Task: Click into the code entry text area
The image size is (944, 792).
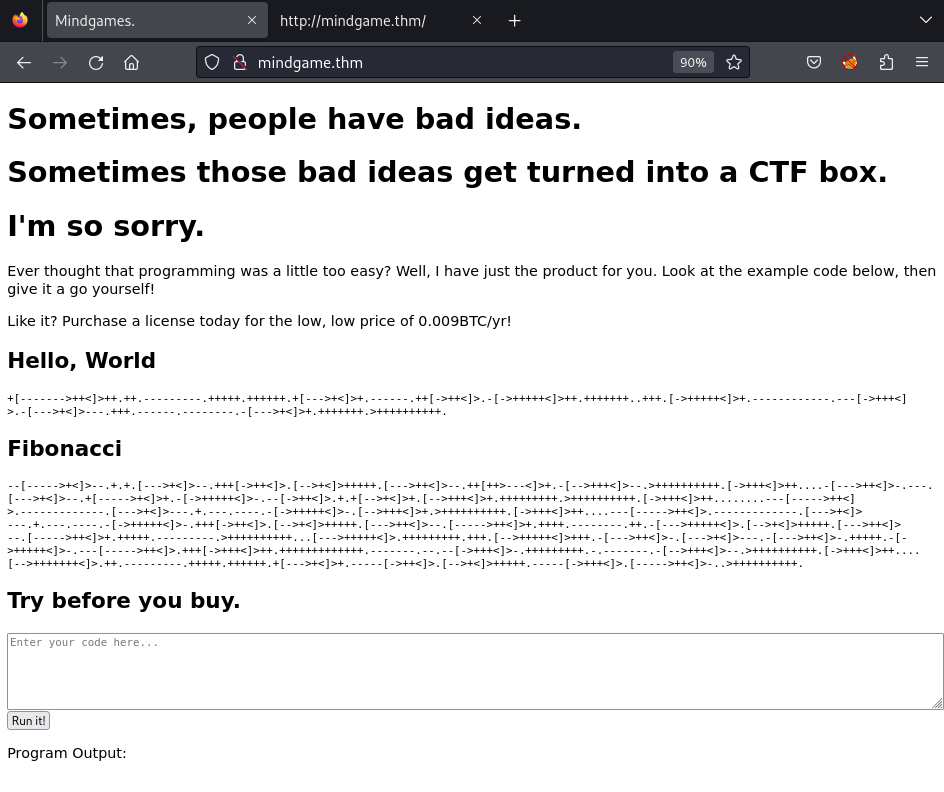Action: (474, 671)
